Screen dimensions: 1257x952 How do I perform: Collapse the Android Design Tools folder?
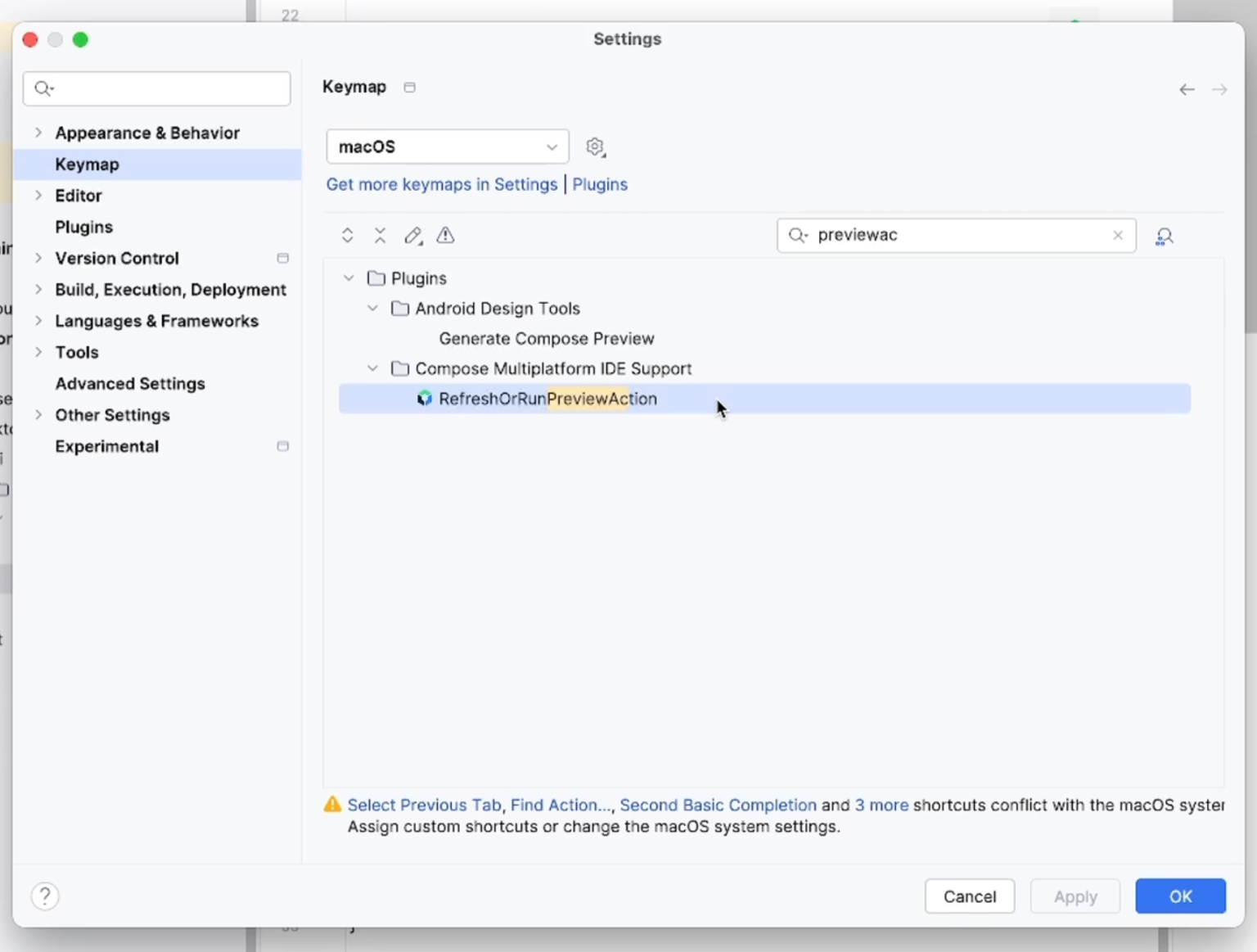pyautogui.click(x=373, y=309)
